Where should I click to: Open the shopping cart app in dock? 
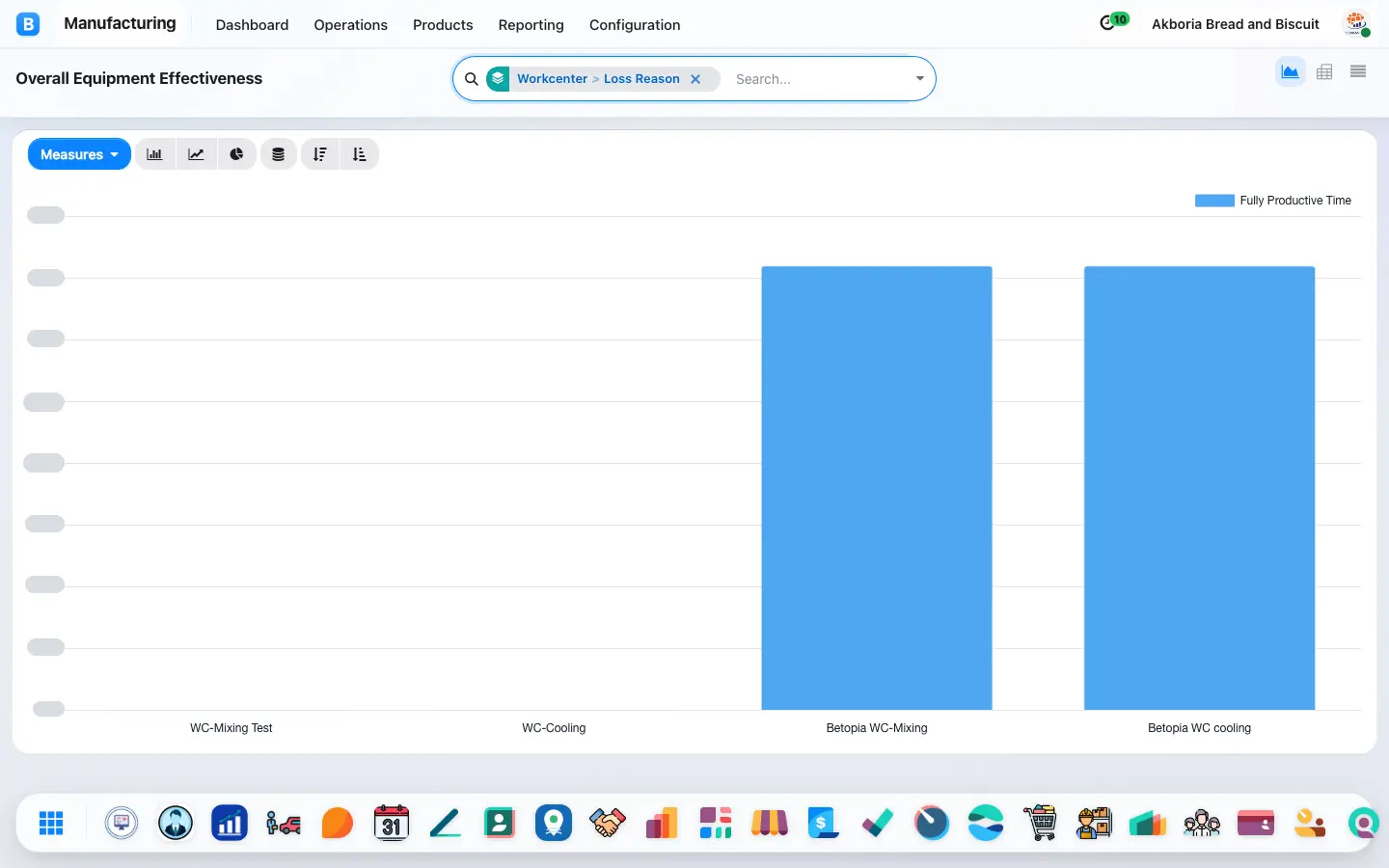click(x=1040, y=823)
